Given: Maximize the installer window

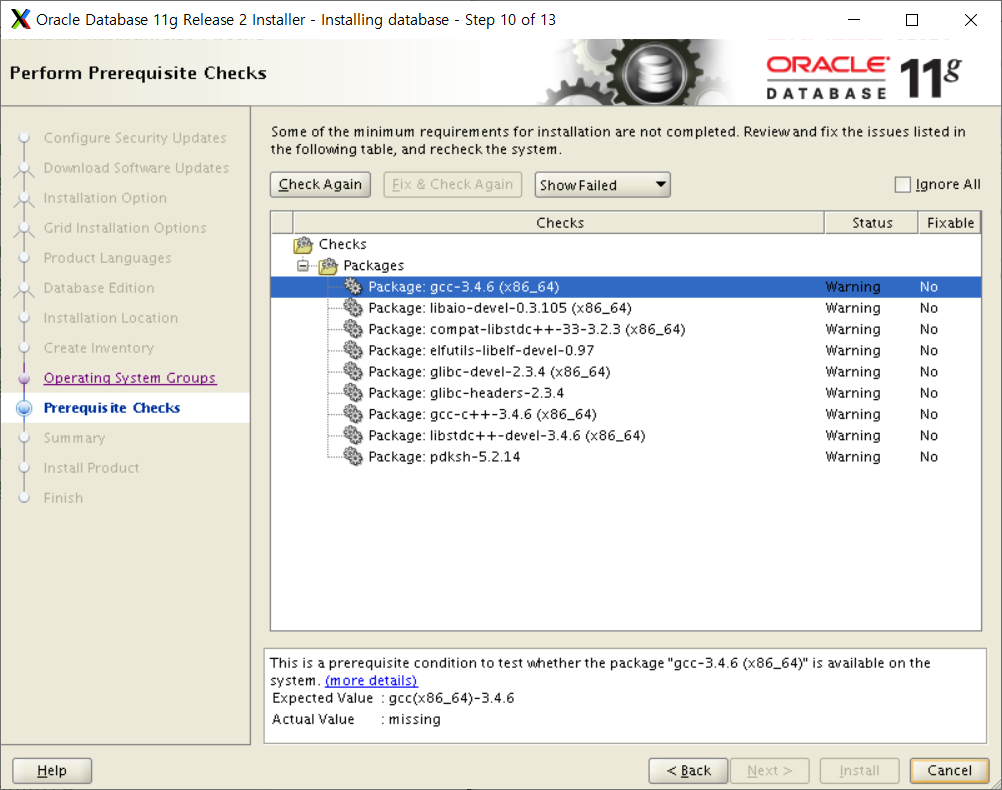Looking at the screenshot, I should pyautogui.click(x=912, y=20).
